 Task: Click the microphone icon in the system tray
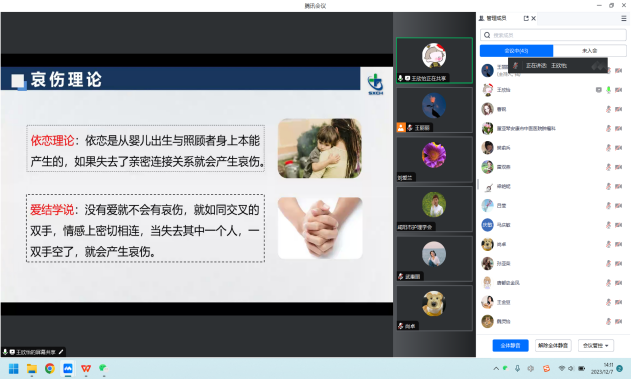tap(518, 369)
